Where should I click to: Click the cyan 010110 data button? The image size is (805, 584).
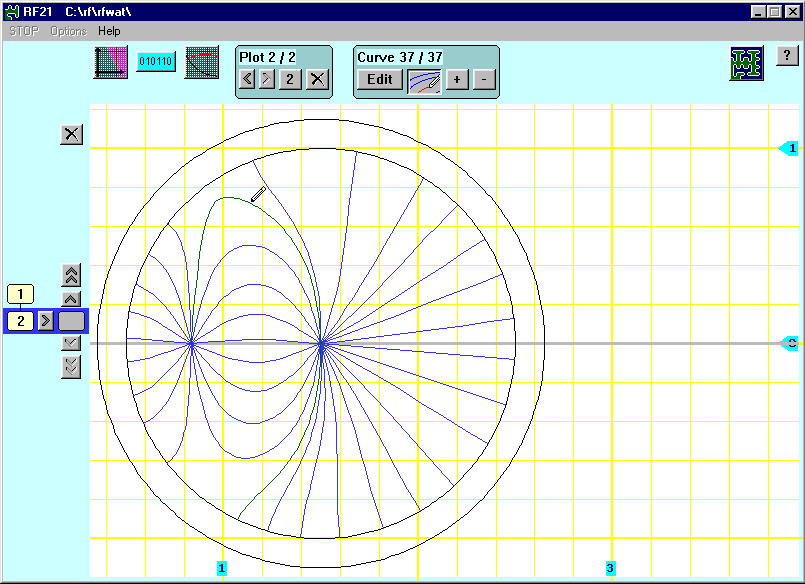pos(156,62)
